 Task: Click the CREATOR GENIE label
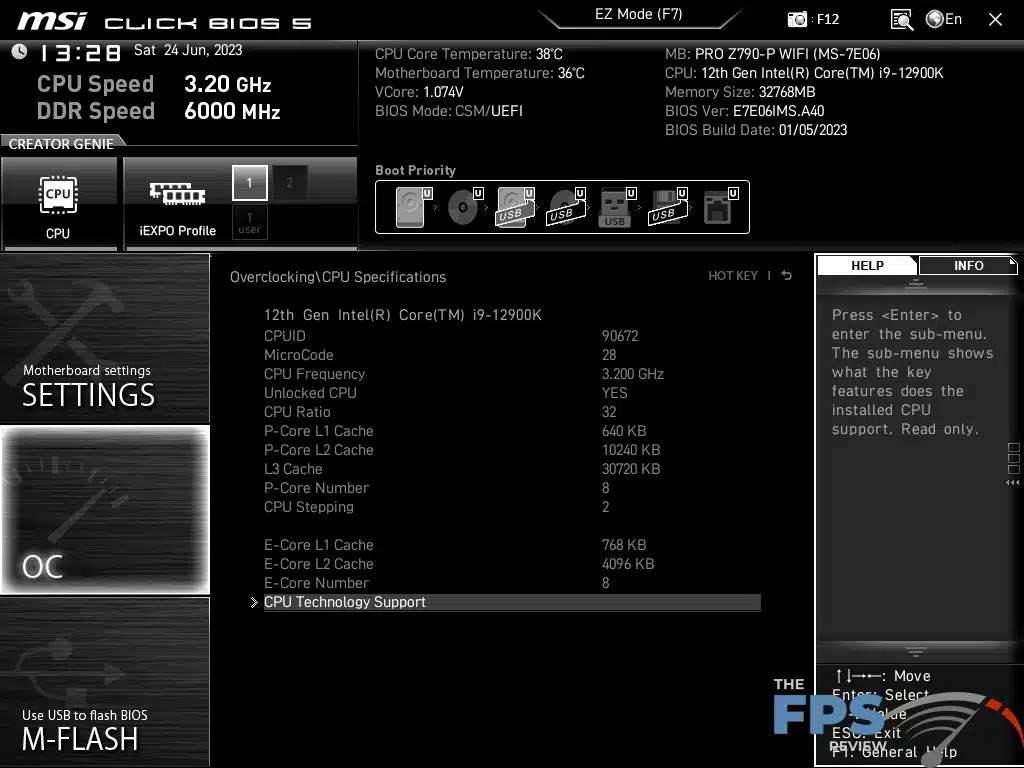pyautogui.click(x=61, y=144)
